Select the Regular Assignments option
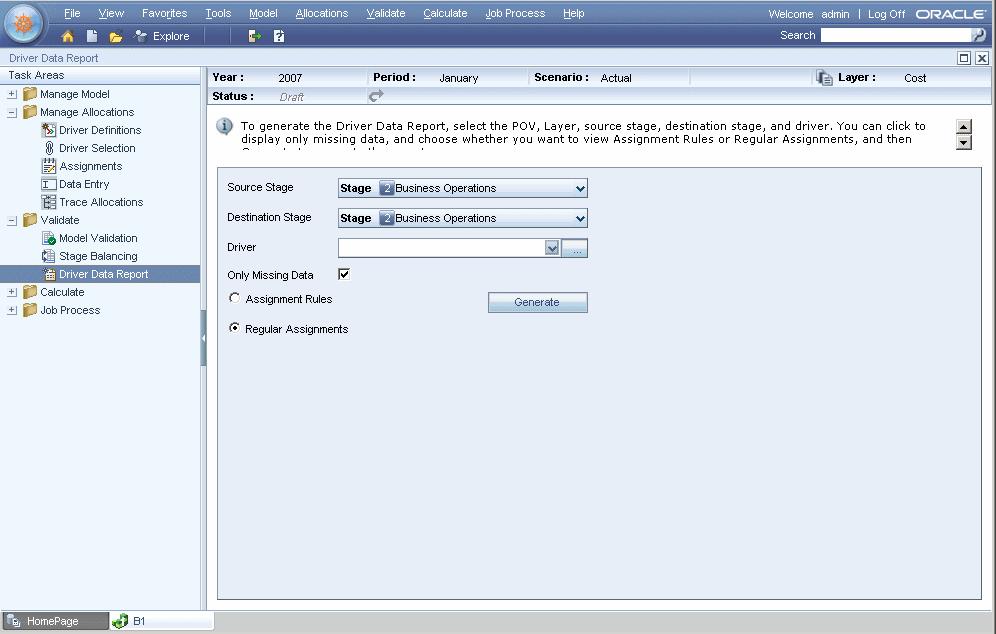The height and width of the screenshot is (634, 996). [234, 327]
